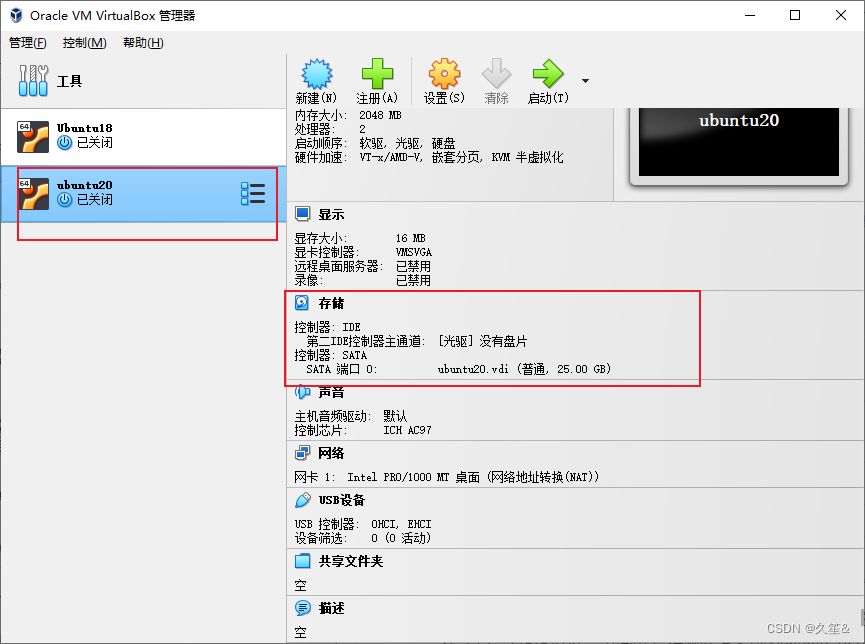Open the USB设备 section heading

[341, 500]
